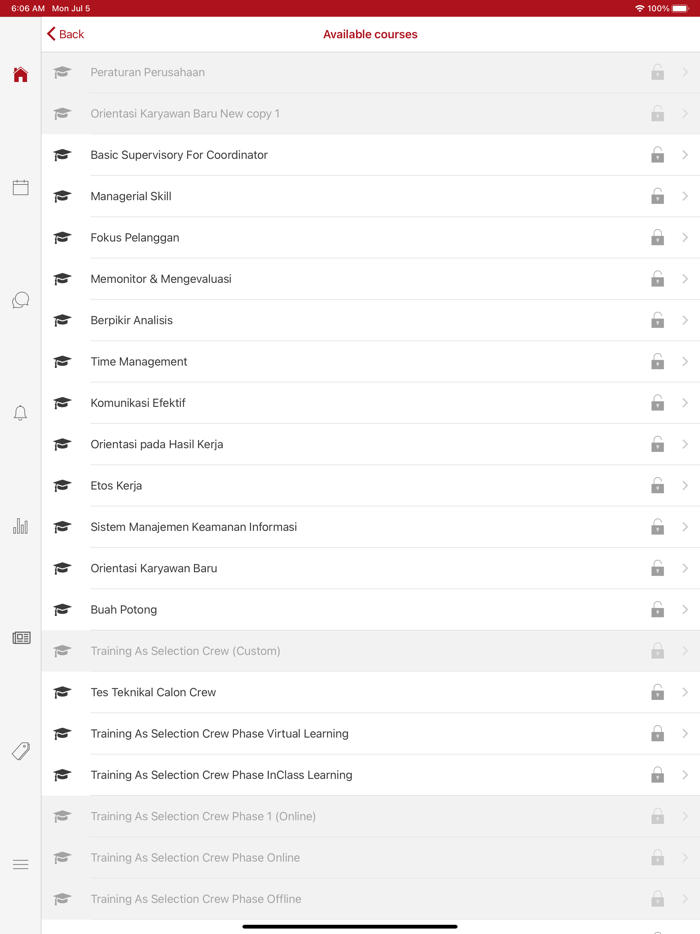Open the Home icon in sidebar
The image size is (700, 934).
click(20, 75)
